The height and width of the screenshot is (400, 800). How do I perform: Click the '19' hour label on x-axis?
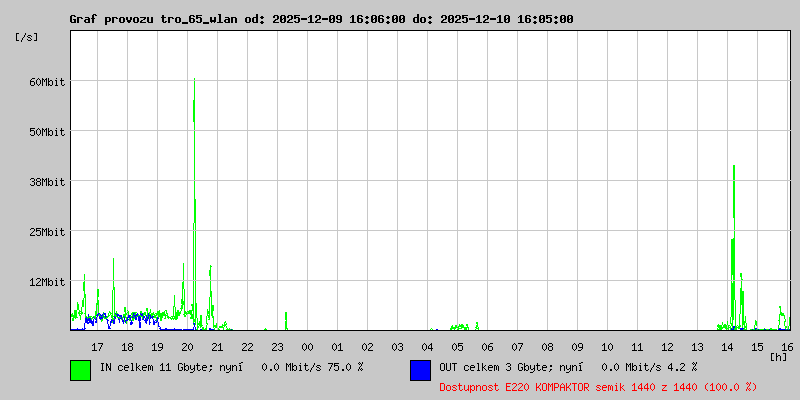pos(157,347)
